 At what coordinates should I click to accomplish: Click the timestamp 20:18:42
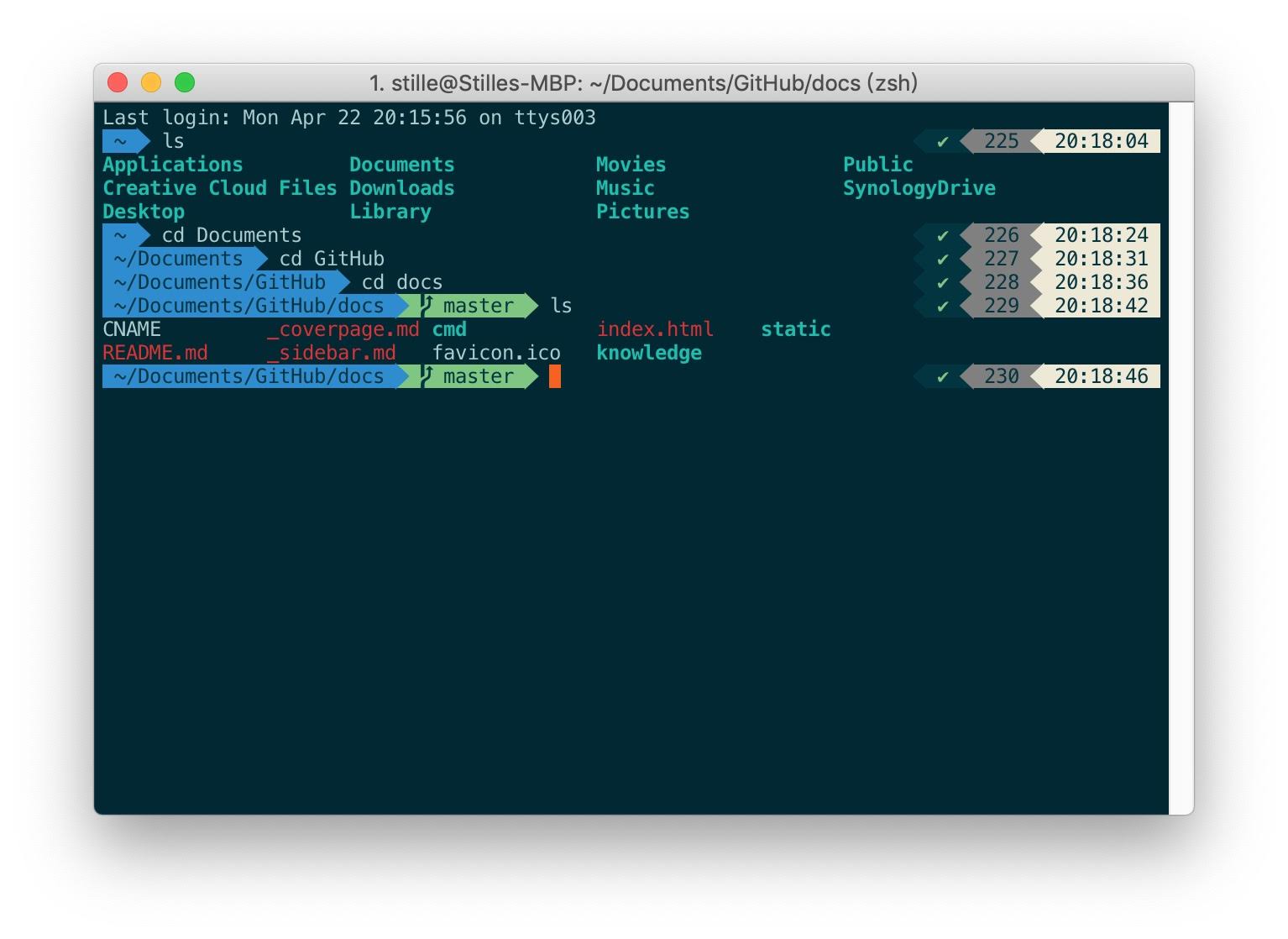pos(1102,306)
